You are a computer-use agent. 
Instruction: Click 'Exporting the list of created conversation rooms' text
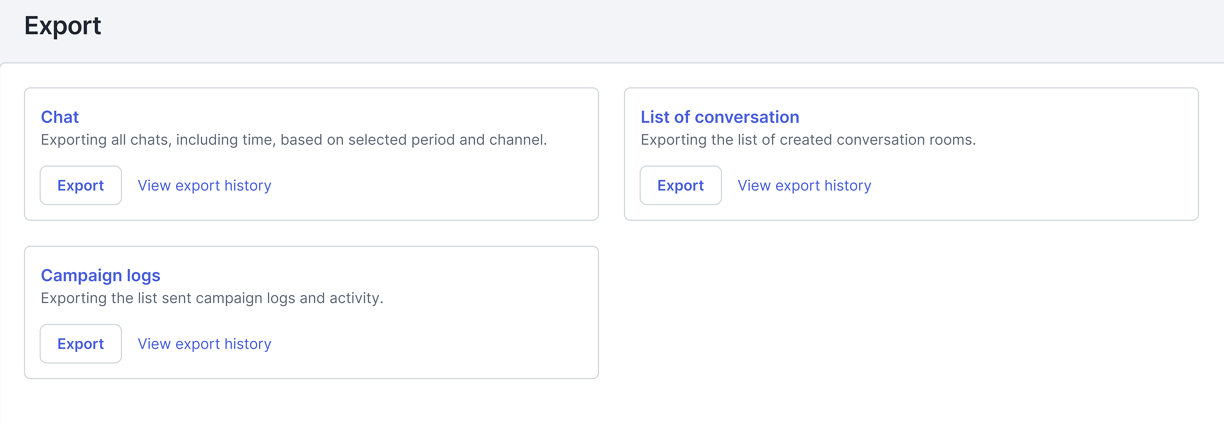tap(808, 140)
